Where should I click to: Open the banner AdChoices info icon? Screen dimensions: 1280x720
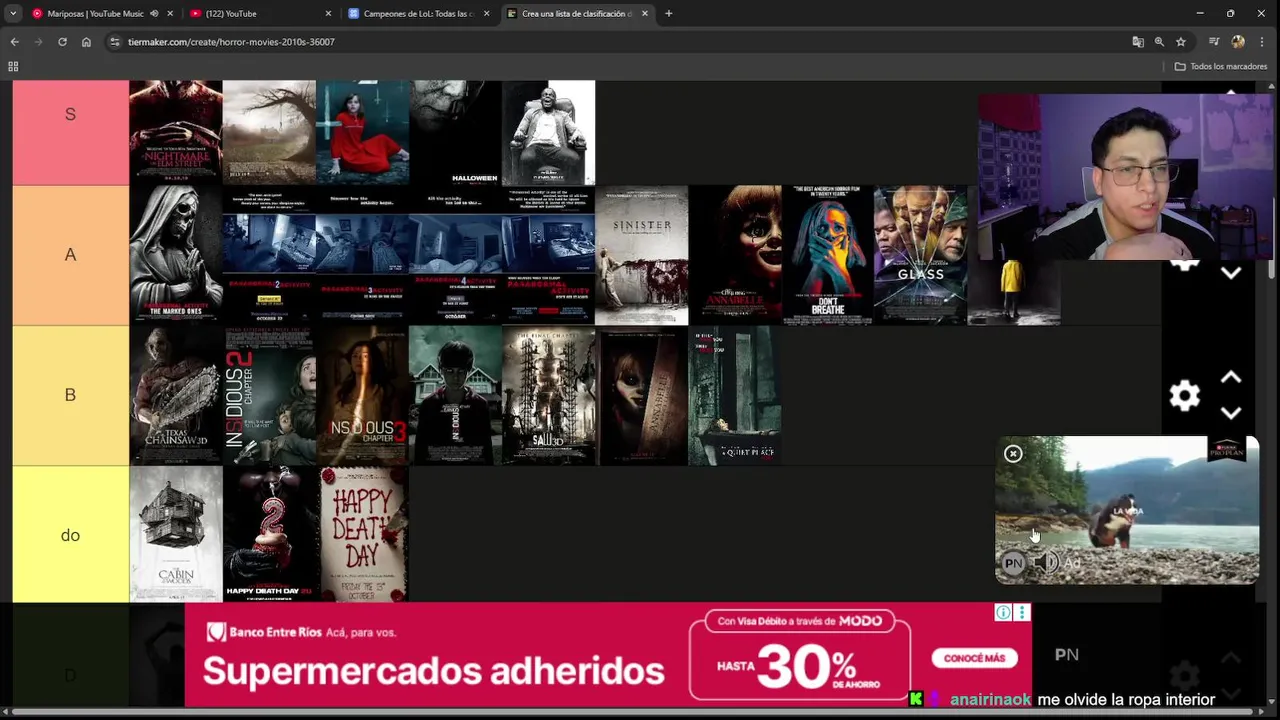[1003, 613]
